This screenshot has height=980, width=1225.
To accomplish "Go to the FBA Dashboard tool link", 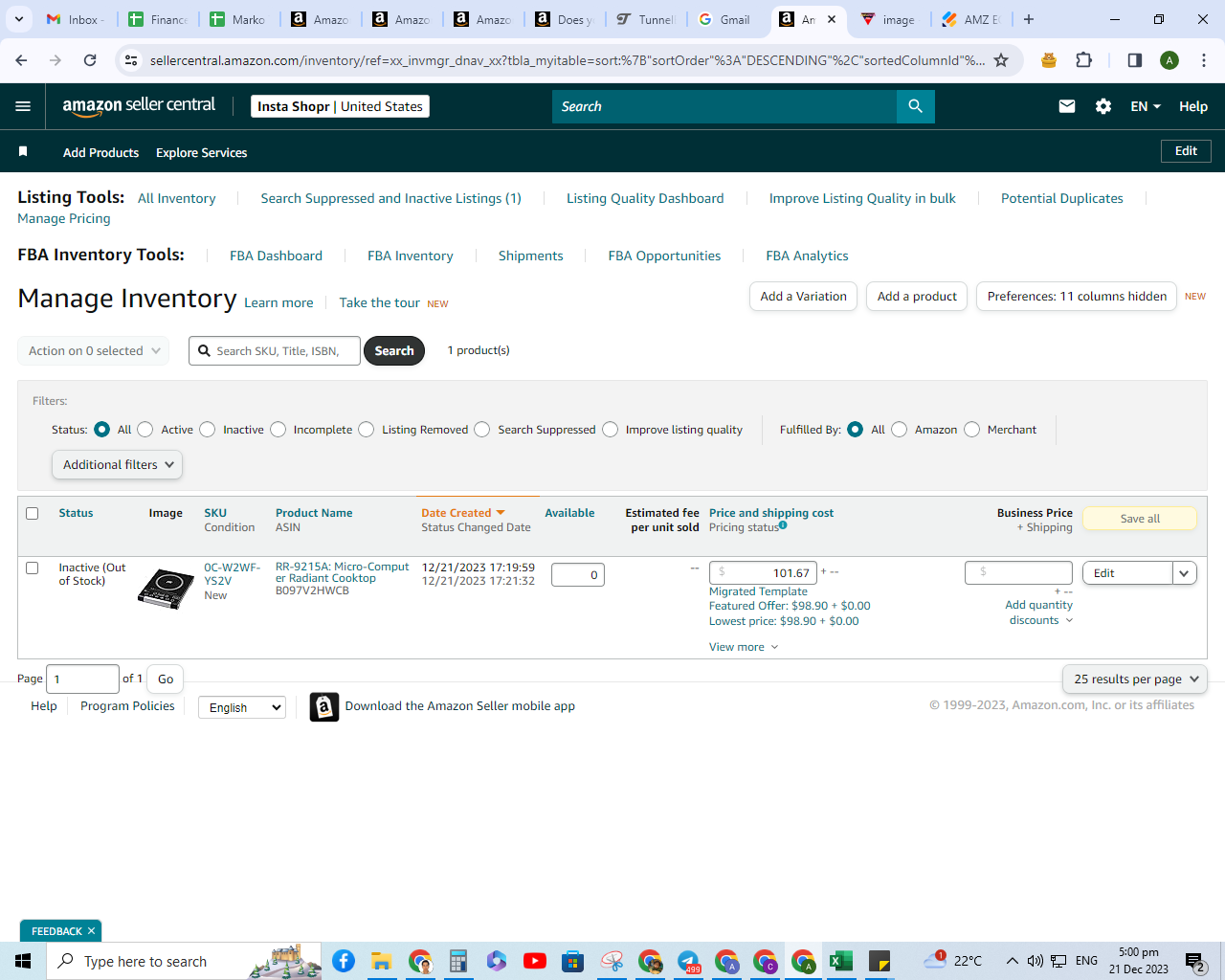I will (x=276, y=256).
